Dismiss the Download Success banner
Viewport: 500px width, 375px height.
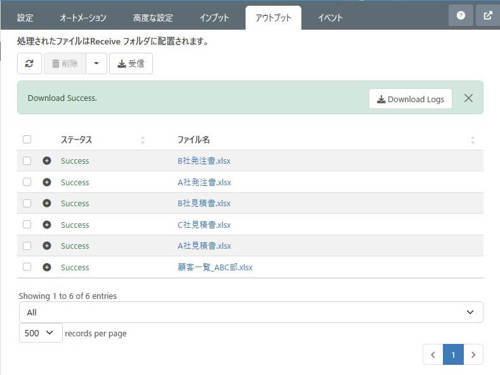(468, 98)
